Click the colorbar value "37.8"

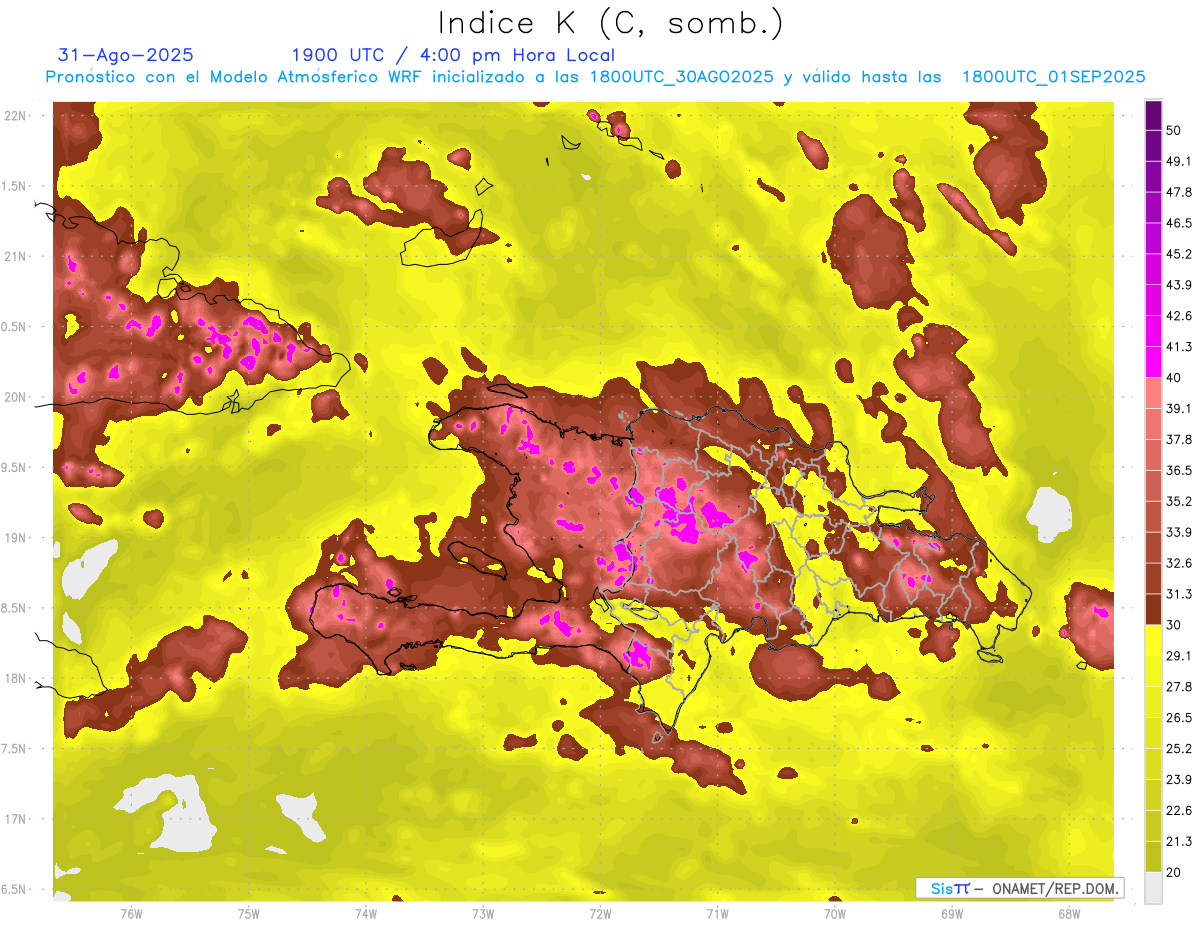[x=1179, y=440]
